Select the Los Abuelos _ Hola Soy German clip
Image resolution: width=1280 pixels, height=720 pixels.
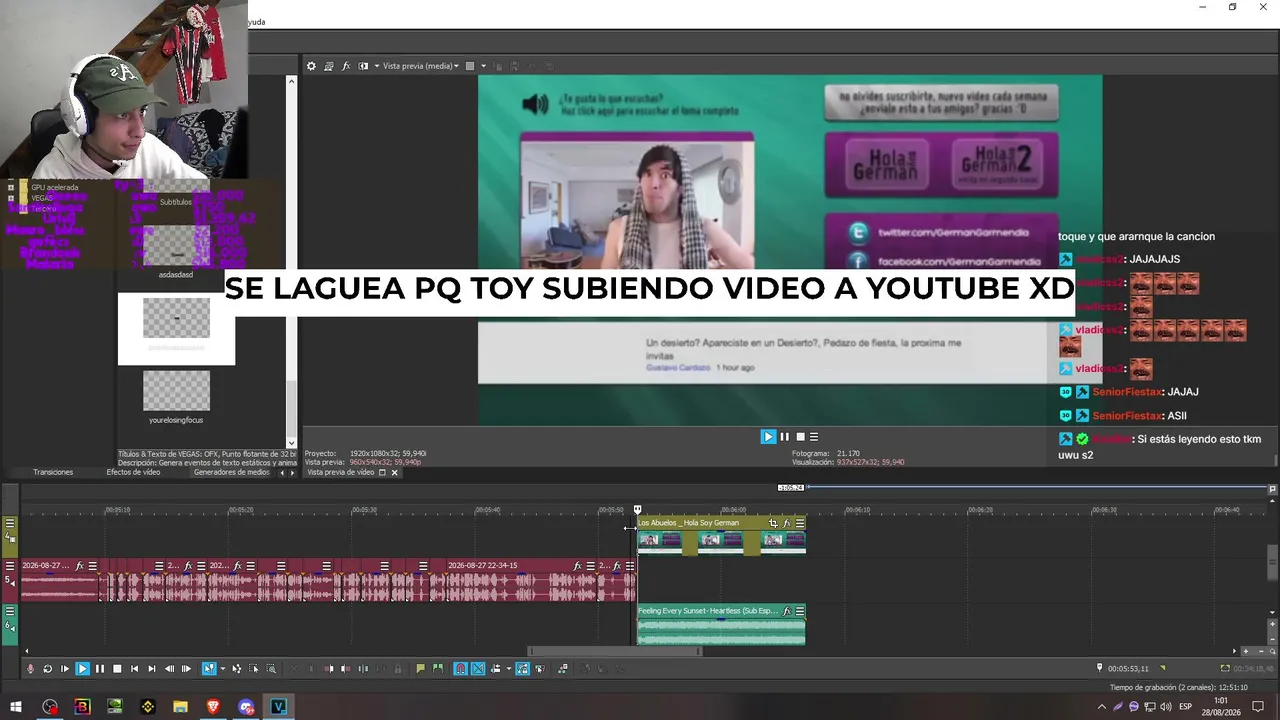(721, 536)
